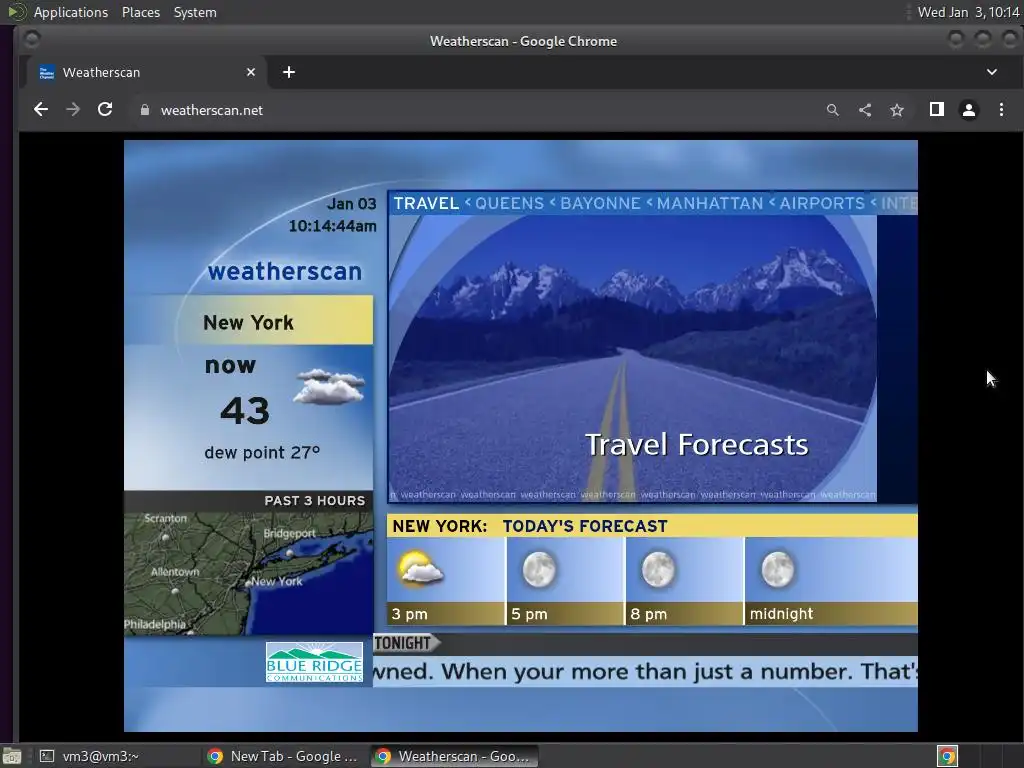Go back using the browser back arrow
This screenshot has width=1024, height=768.
point(40,110)
